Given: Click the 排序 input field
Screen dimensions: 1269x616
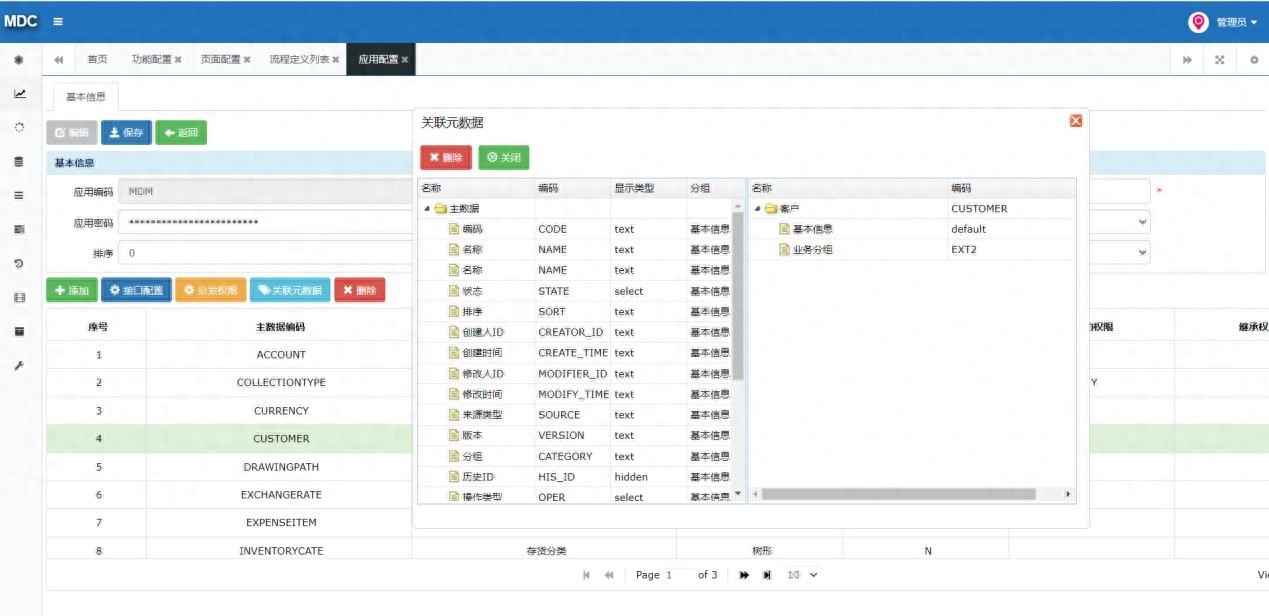Looking at the screenshot, I should click(264, 253).
